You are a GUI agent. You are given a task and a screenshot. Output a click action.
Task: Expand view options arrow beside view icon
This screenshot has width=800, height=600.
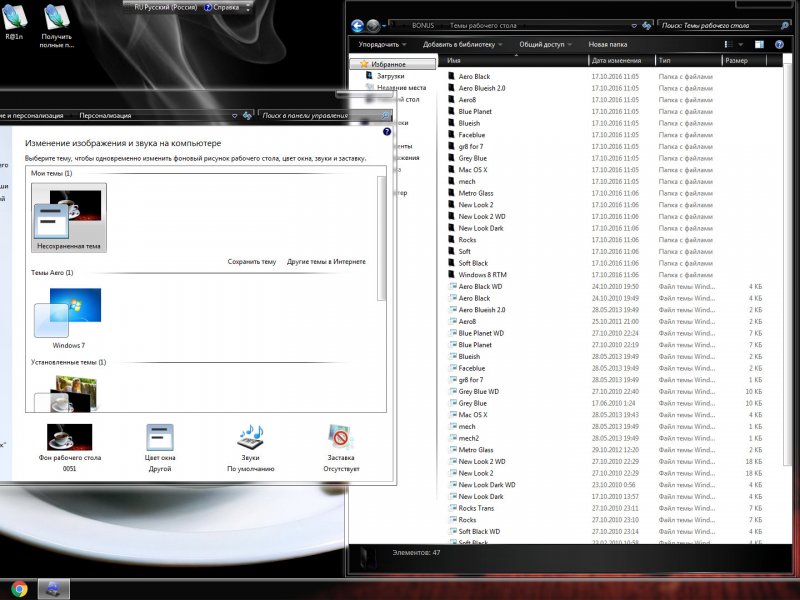pos(741,44)
